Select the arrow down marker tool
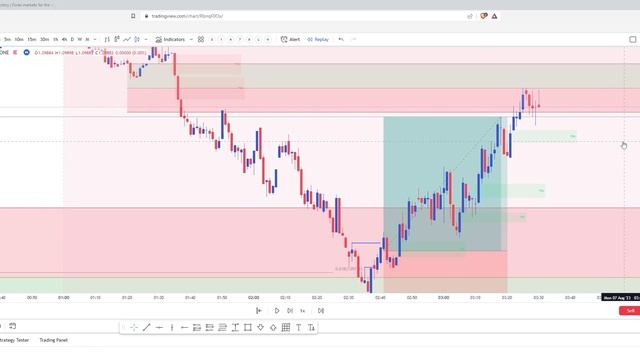 (260, 327)
